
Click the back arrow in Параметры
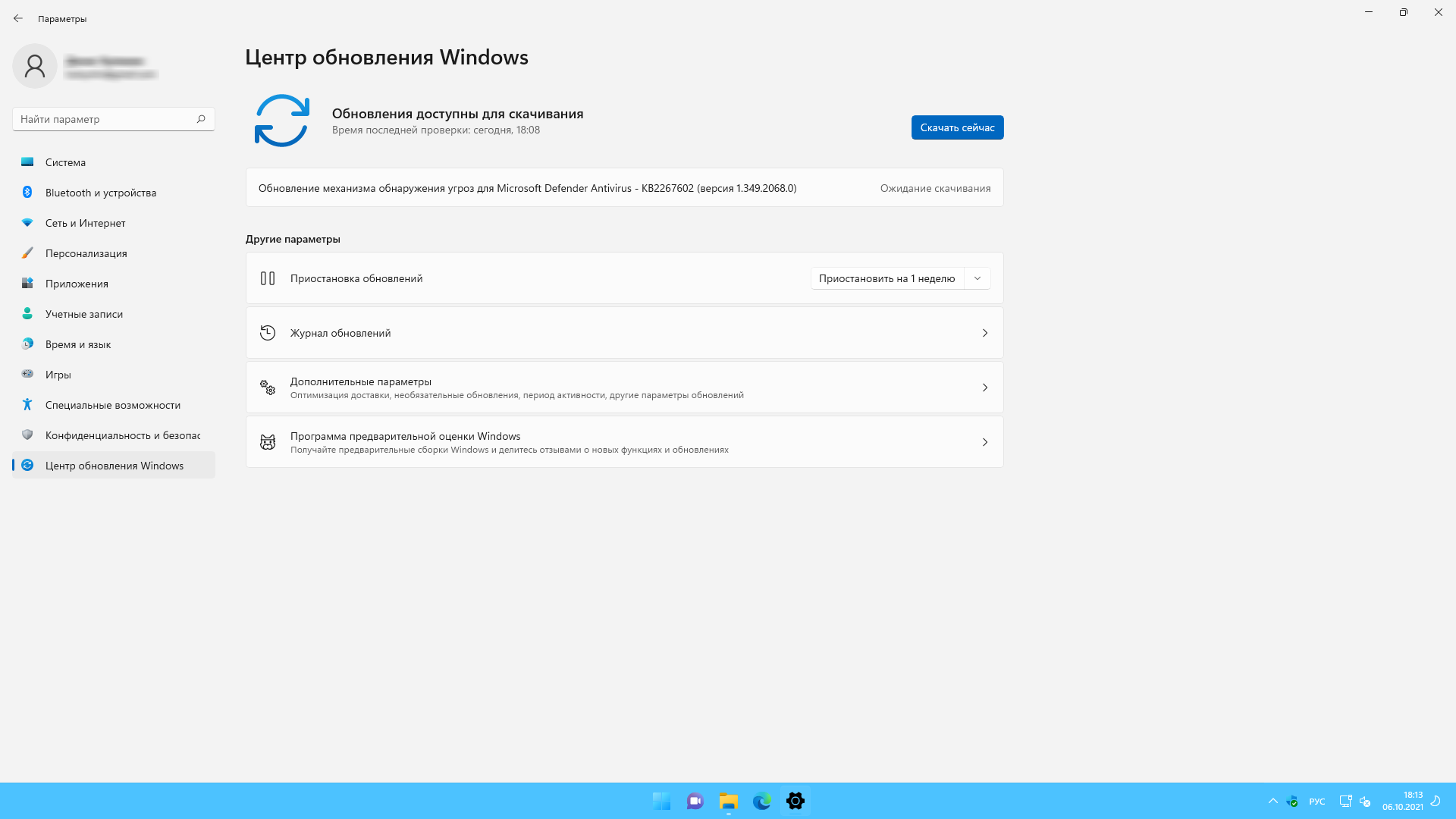[18, 18]
